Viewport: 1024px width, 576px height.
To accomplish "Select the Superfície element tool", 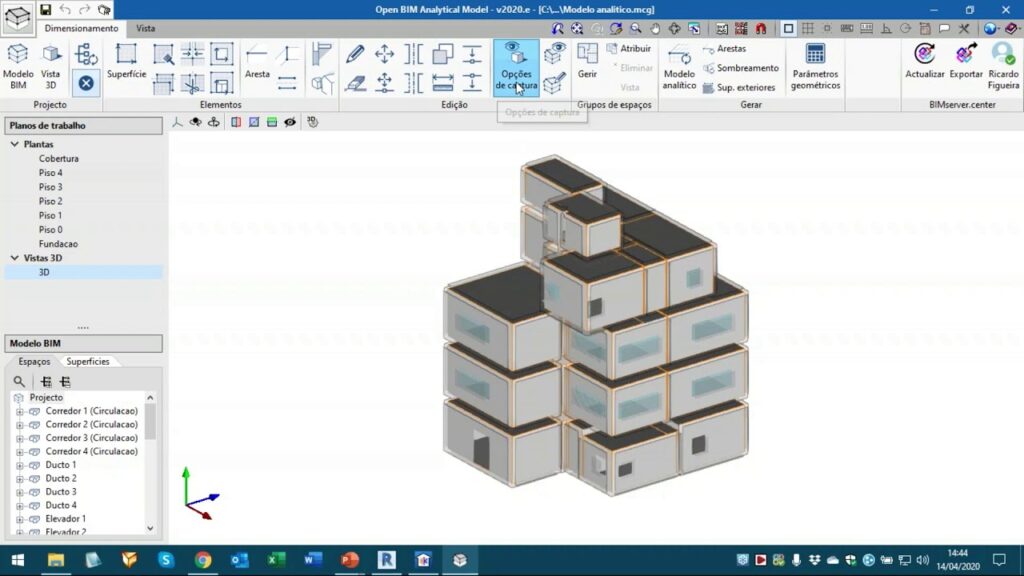I will [x=126, y=61].
